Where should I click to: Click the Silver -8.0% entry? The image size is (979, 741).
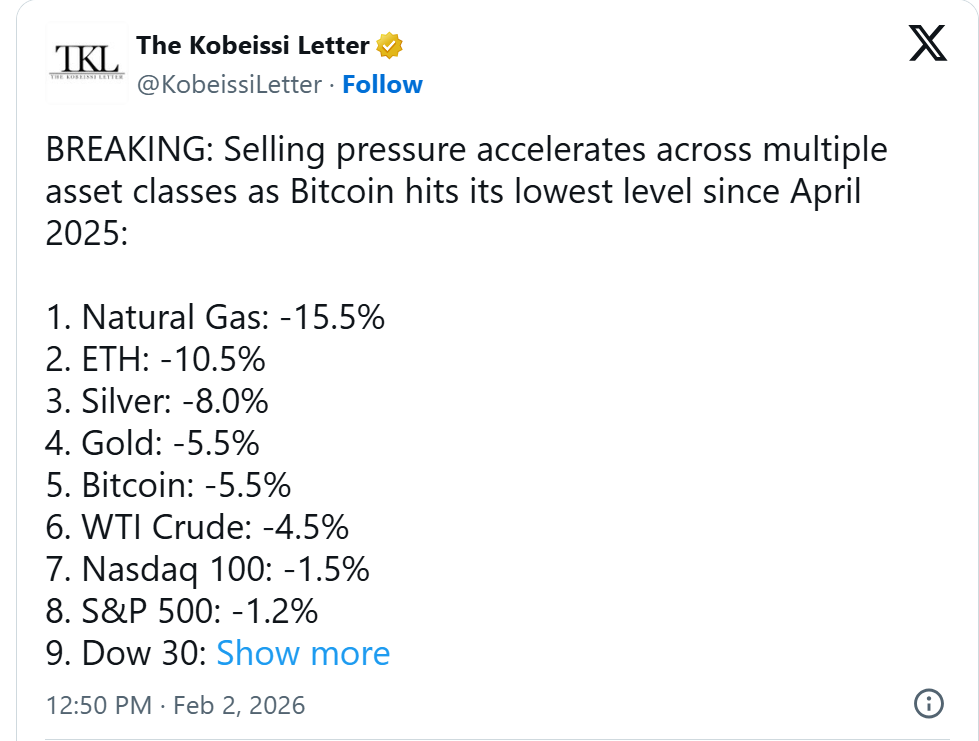point(157,401)
